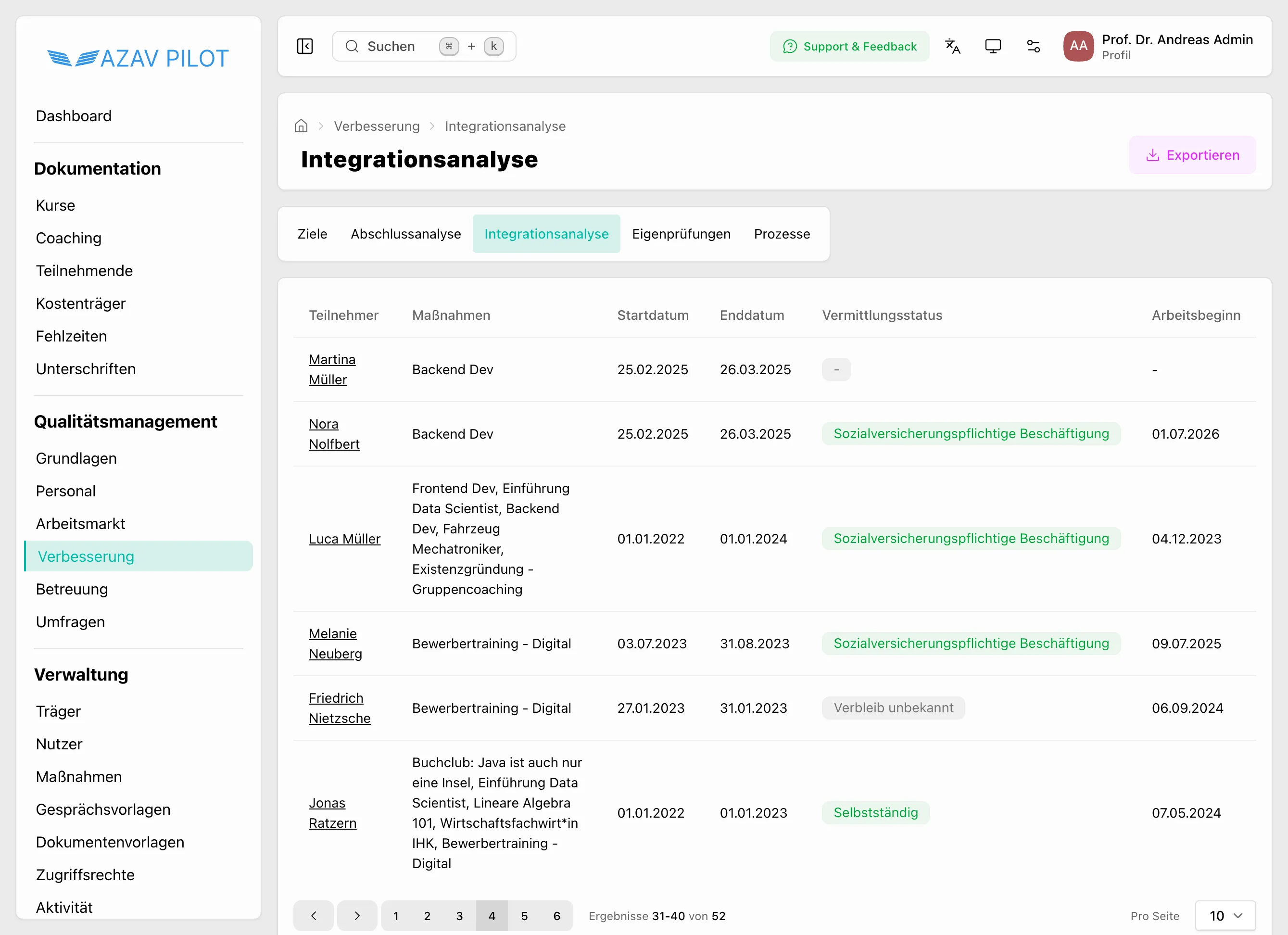Image resolution: width=1288 pixels, height=935 pixels.
Task: Open Teilnehmende in the sidebar
Action: (85, 271)
